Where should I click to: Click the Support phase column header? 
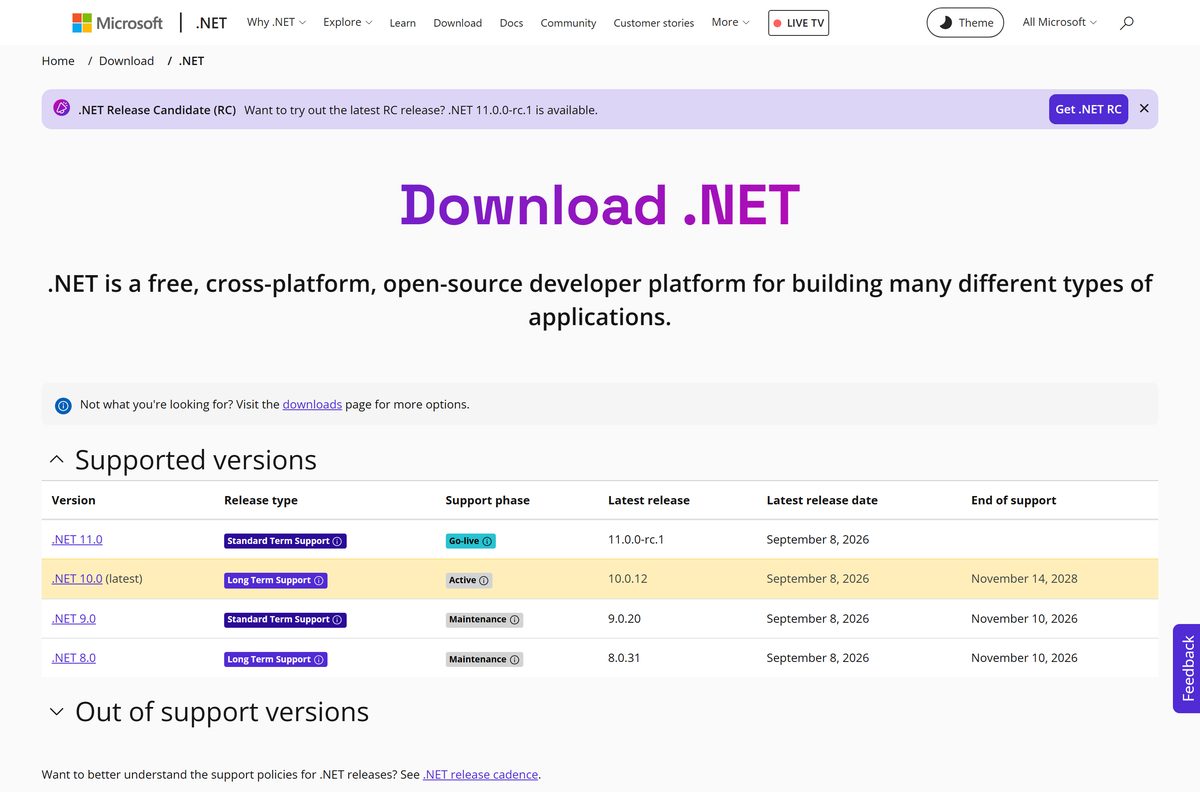click(488, 500)
